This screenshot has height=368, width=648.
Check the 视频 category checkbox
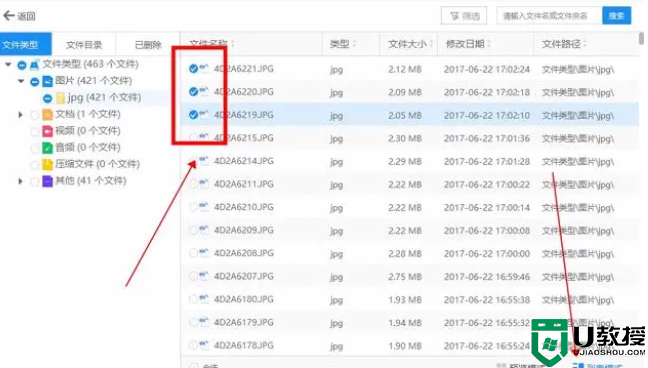pyautogui.click(x=35, y=131)
